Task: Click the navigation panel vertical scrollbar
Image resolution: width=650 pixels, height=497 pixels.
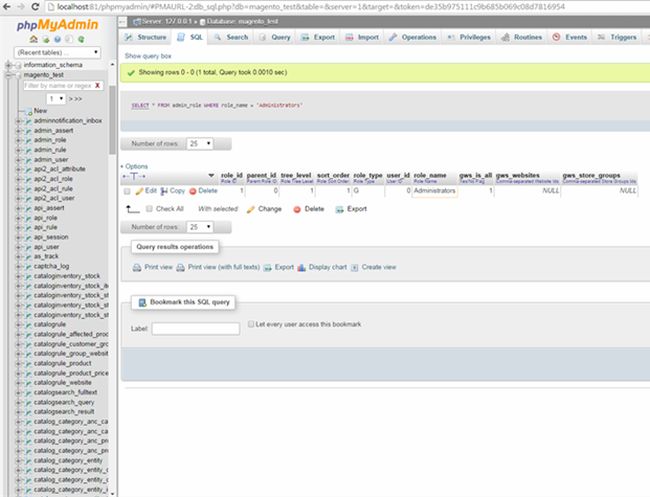Action: pos(112,120)
